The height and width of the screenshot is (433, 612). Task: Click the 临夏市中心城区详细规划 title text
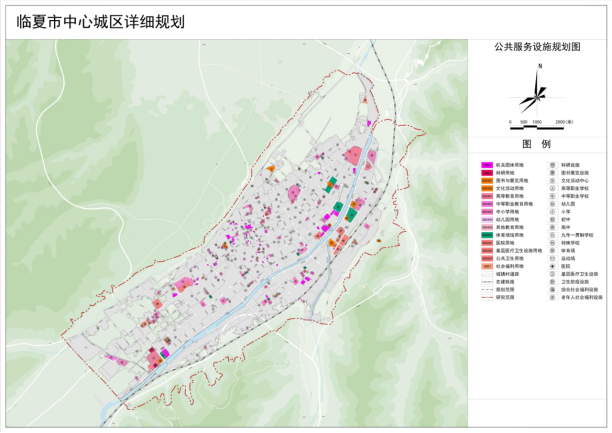[95, 21]
